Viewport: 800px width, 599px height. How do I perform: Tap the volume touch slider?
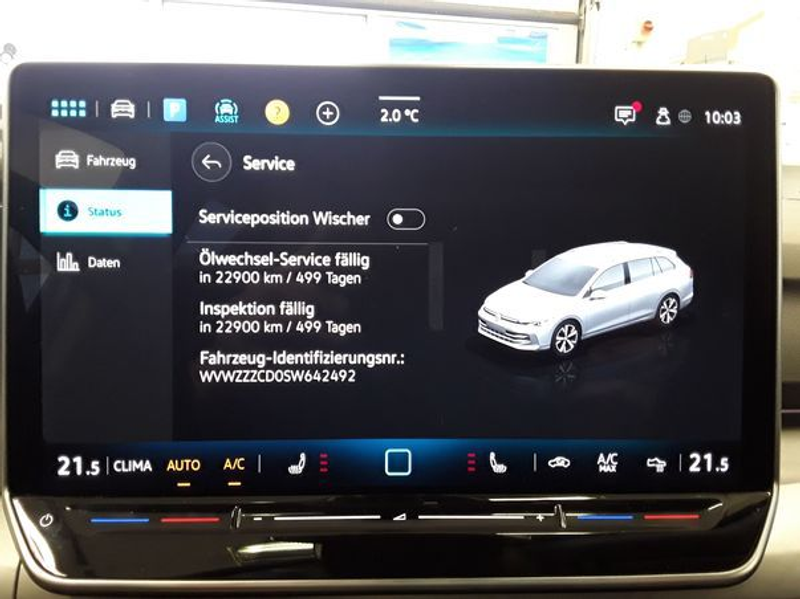pyautogui.click(x=398, y=517)
